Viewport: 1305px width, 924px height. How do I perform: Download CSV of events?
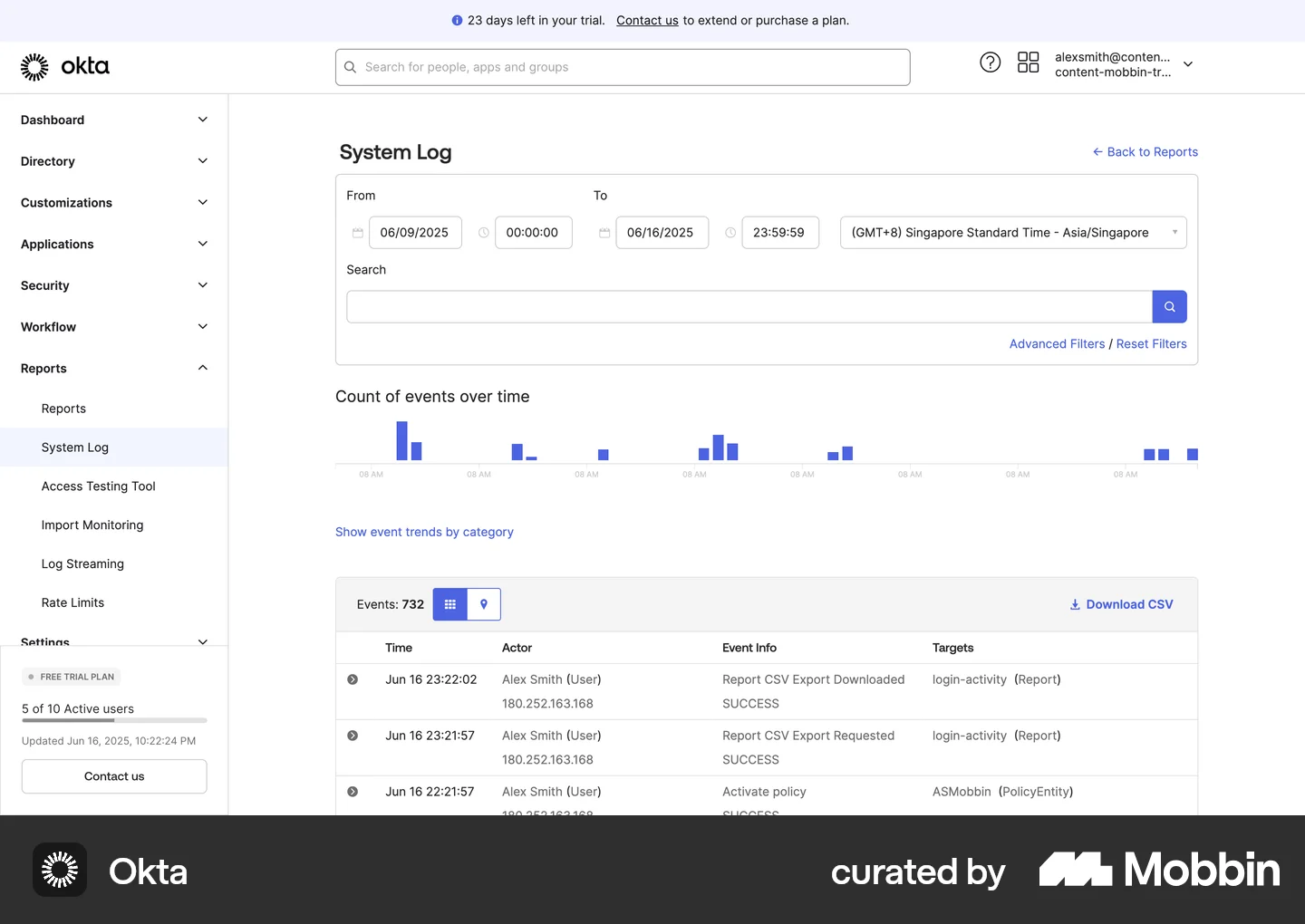click(x=1121, y=604)
